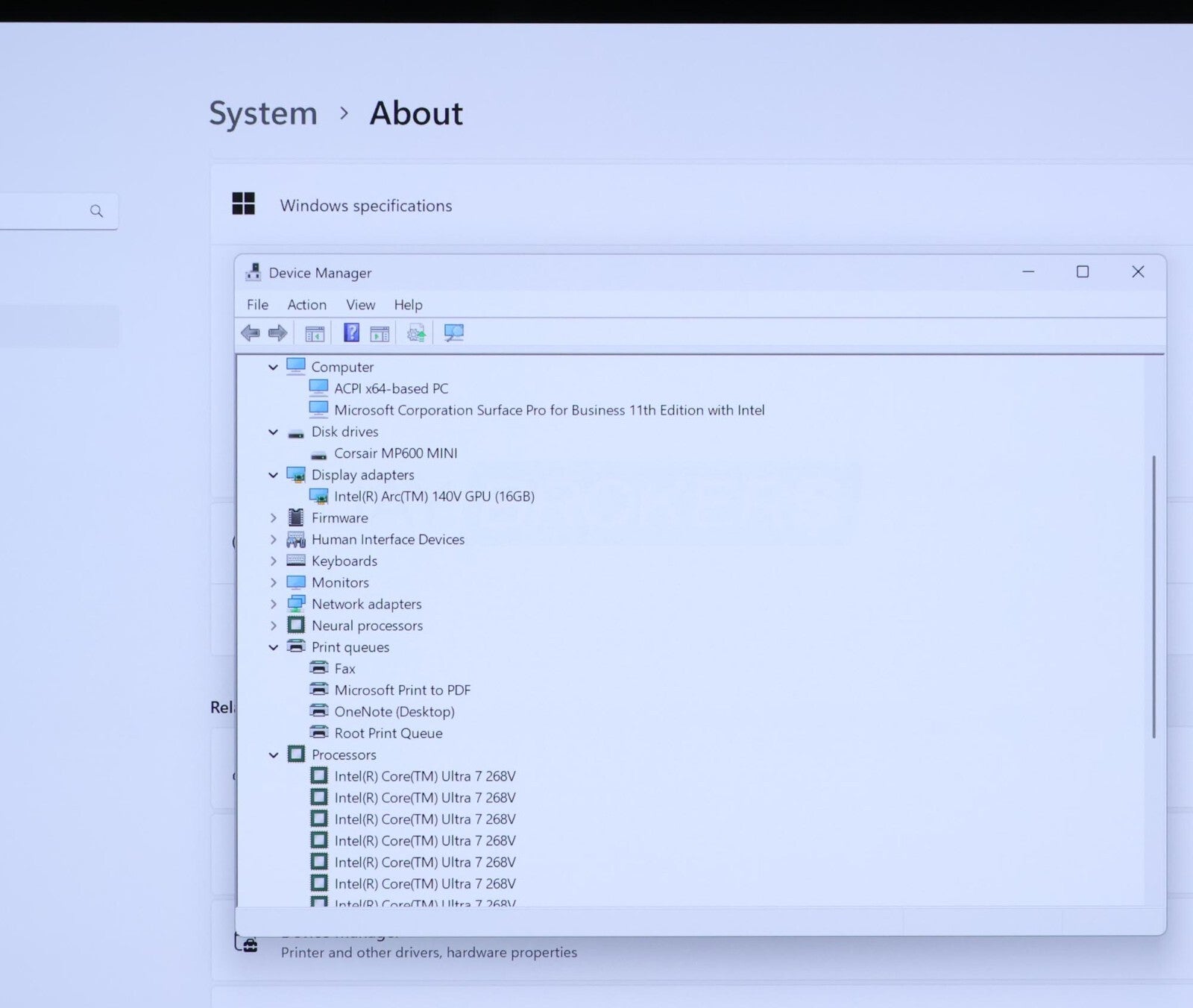Click the Display adapters category icon
Viewport: 1193px width, 1008px height.
tap(296, 475)
